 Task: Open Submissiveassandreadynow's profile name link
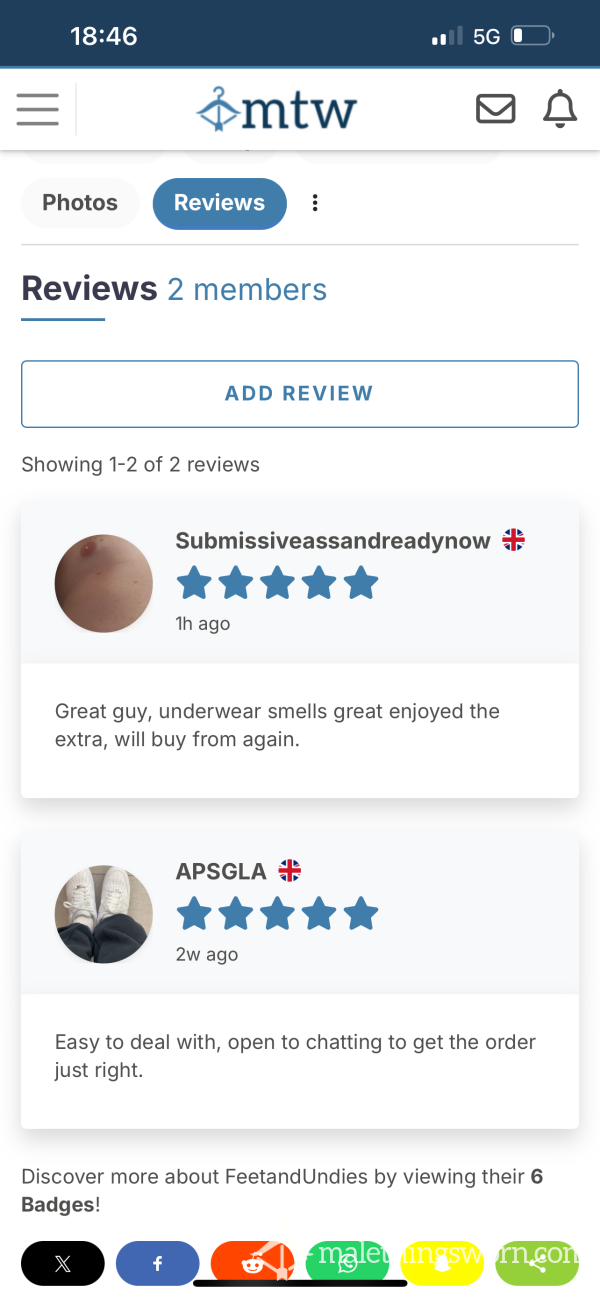333,541
